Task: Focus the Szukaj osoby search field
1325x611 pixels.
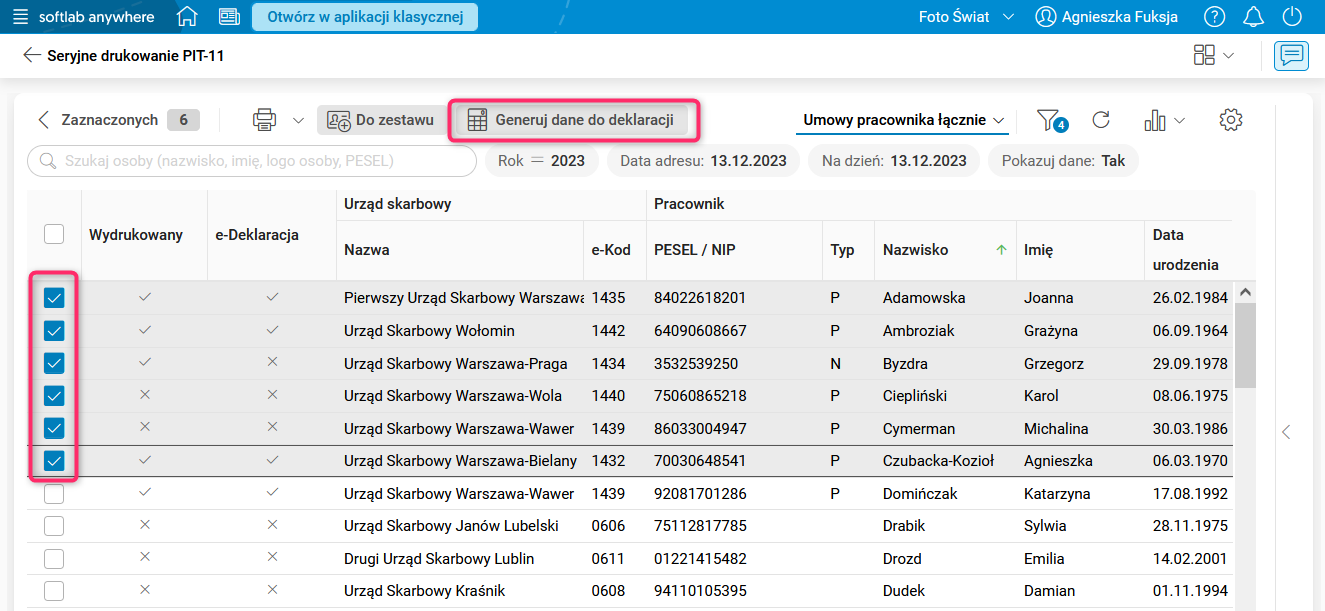Action: (x=252, y=161)
